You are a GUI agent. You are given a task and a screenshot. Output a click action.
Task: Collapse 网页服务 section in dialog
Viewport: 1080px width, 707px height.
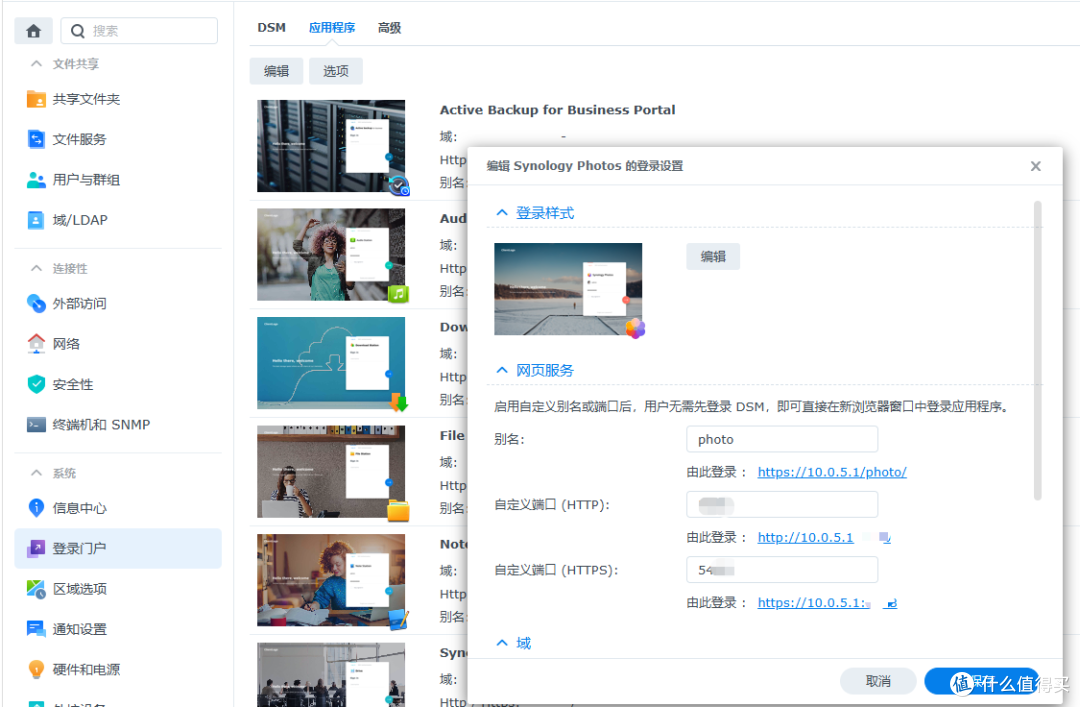click(502, 371)
